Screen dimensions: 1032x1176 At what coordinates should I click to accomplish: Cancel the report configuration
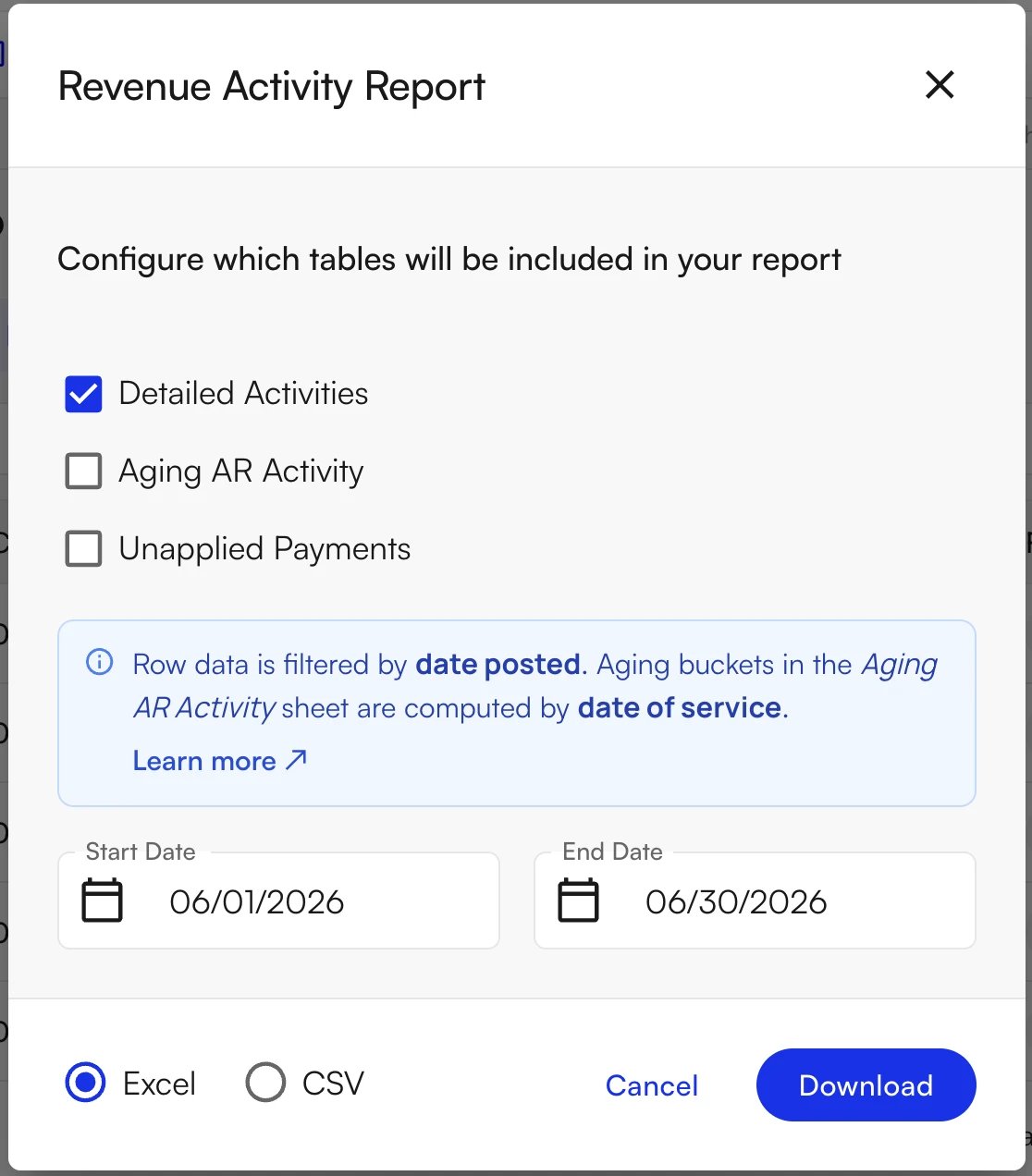tap(652, 1085)
